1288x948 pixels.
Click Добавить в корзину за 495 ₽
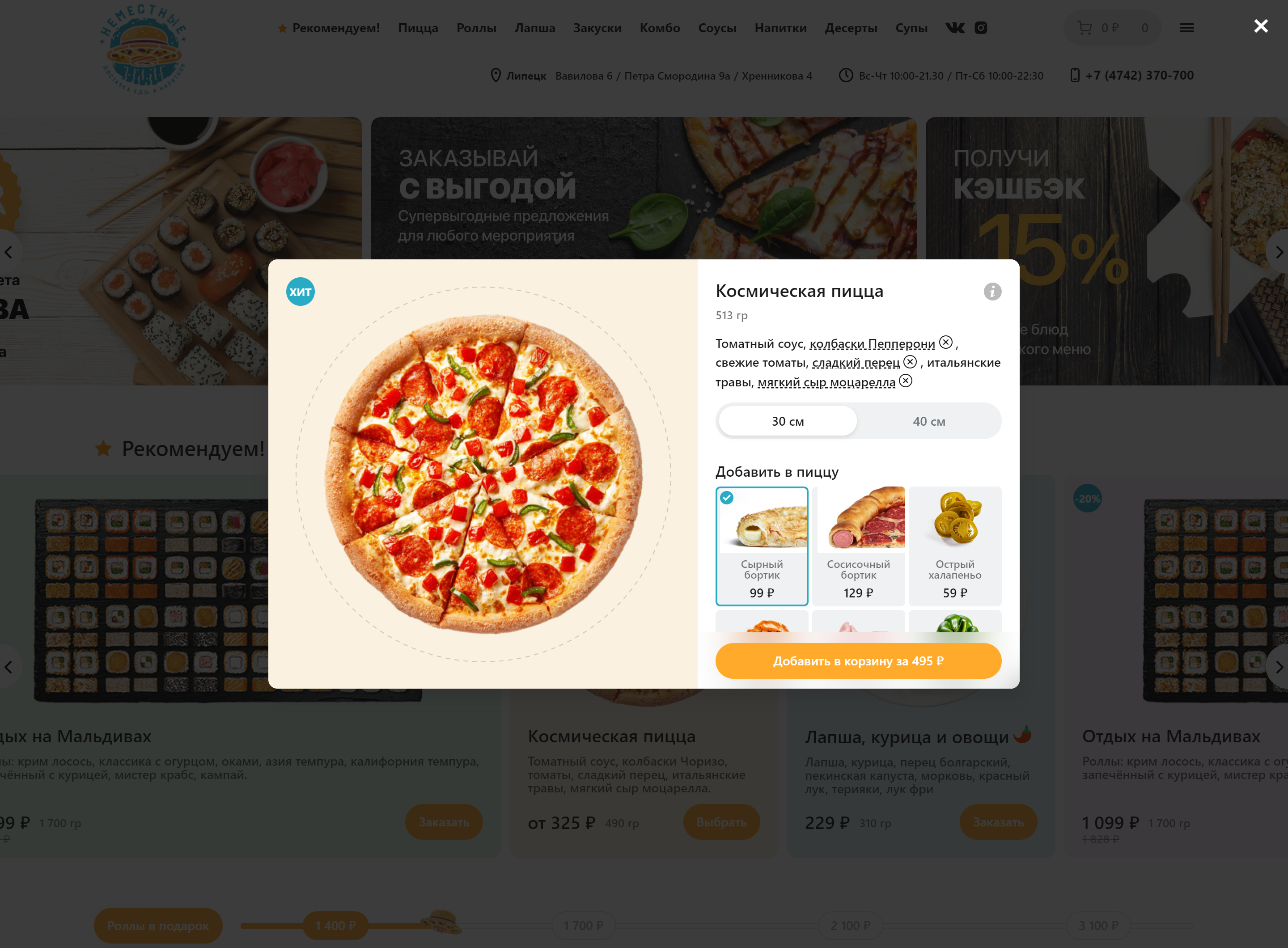tap(858, 661)
